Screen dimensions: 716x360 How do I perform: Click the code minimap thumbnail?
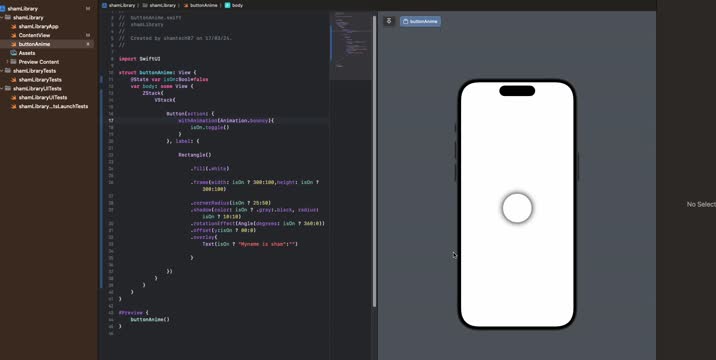click(351, 46)
